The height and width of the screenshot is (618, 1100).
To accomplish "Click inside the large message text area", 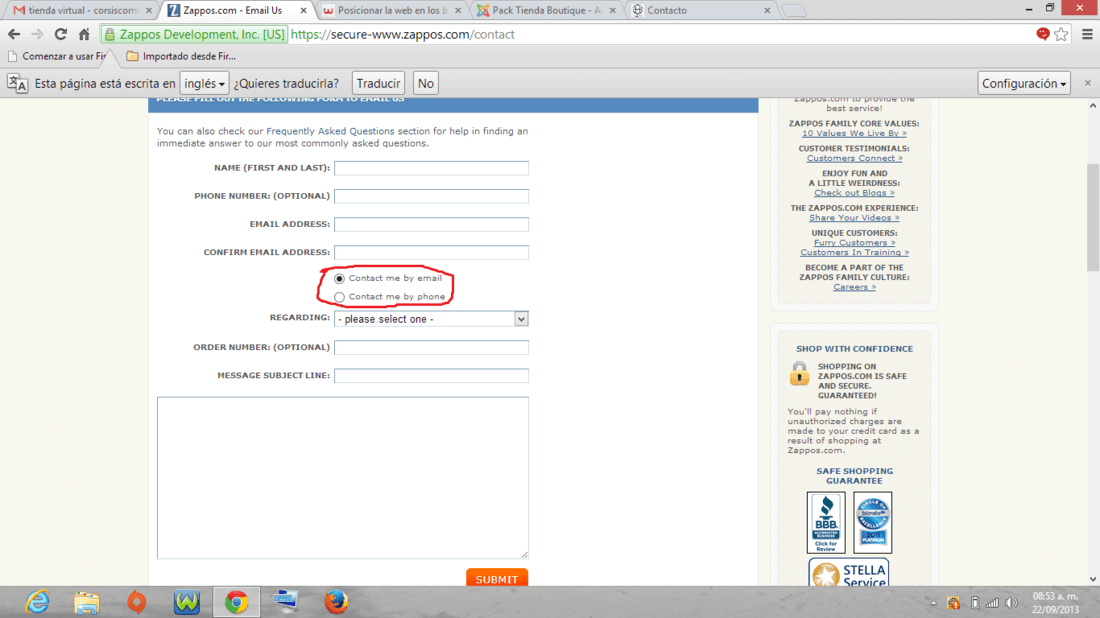I will point(342,478).
